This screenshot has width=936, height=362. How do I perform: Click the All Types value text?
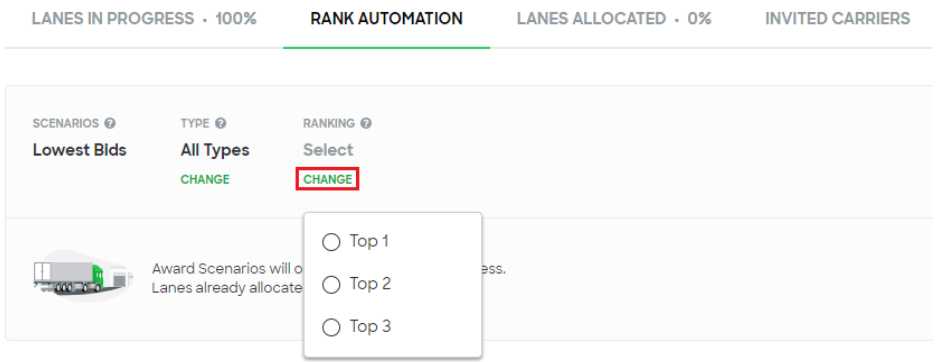click(x=215, y=150)
